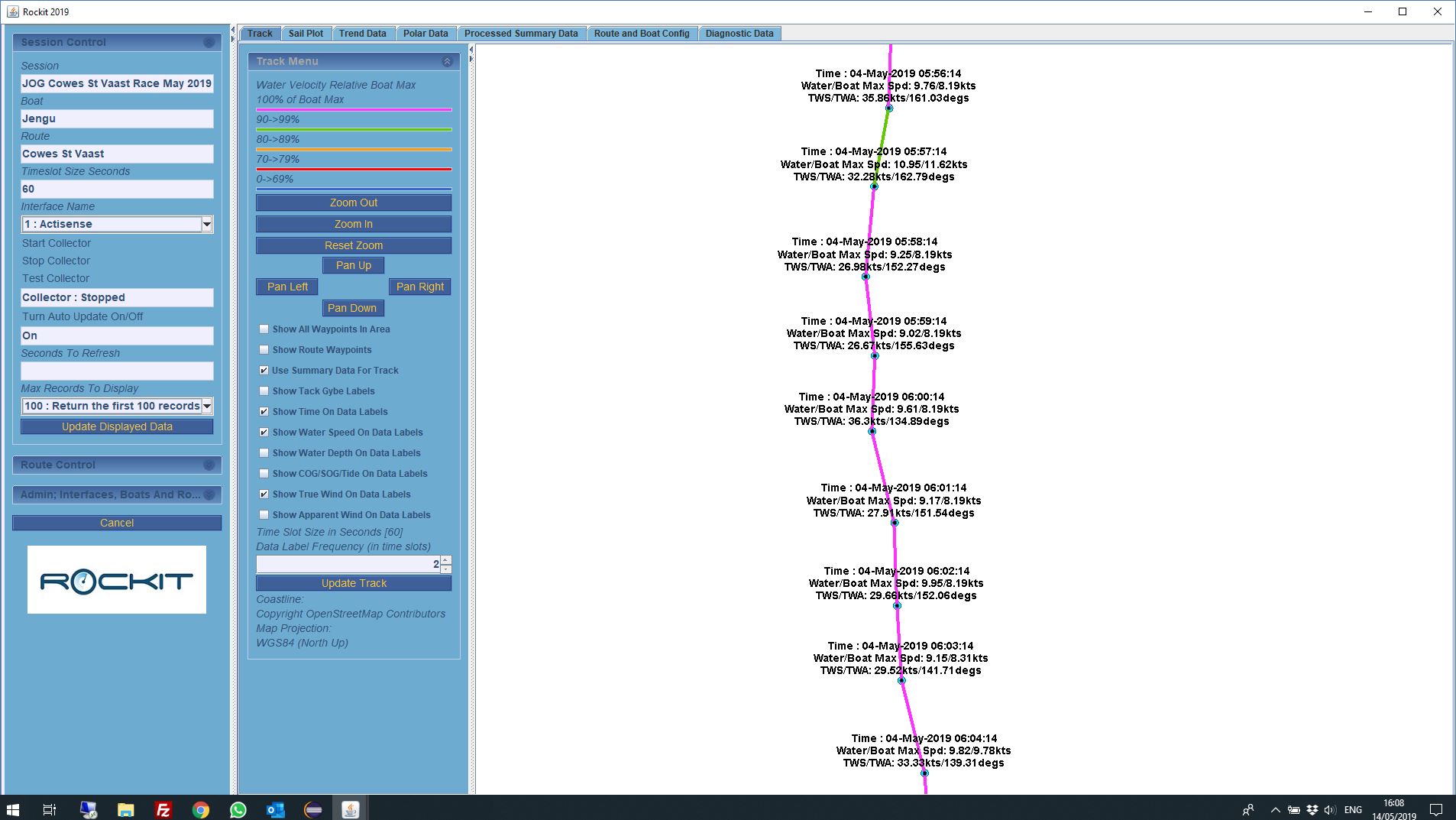Click the track point at 06:00:14

(x=872, y=432)
